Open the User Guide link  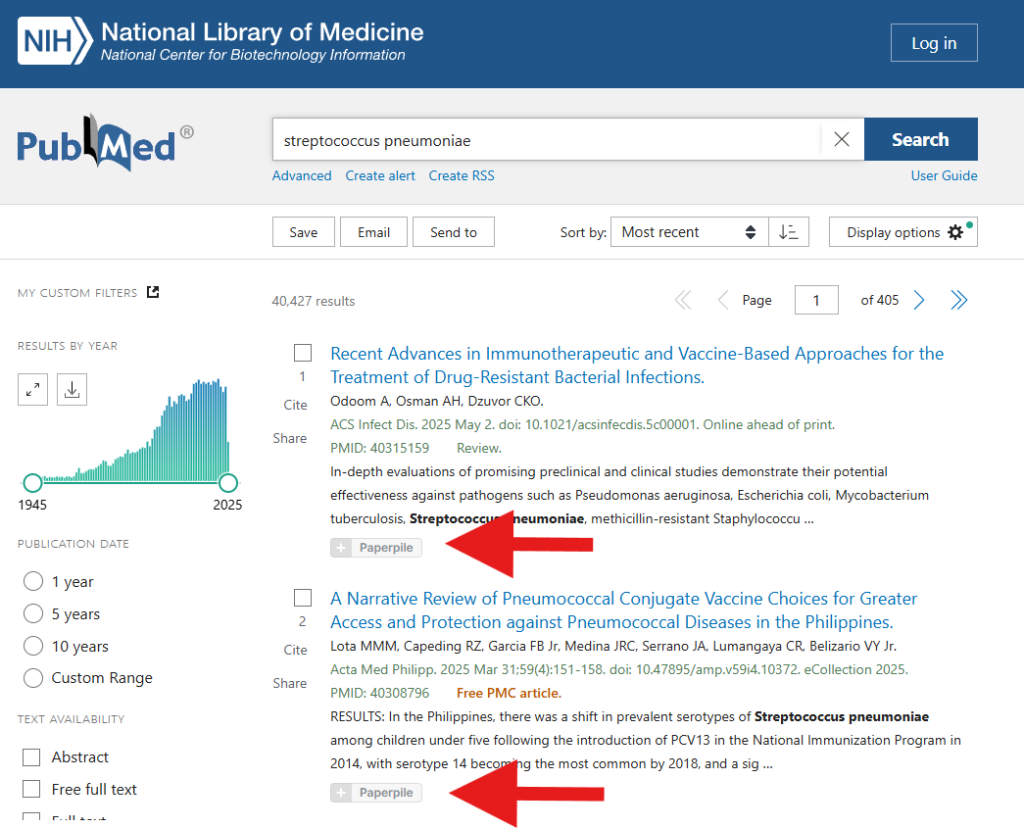point(944,176)
